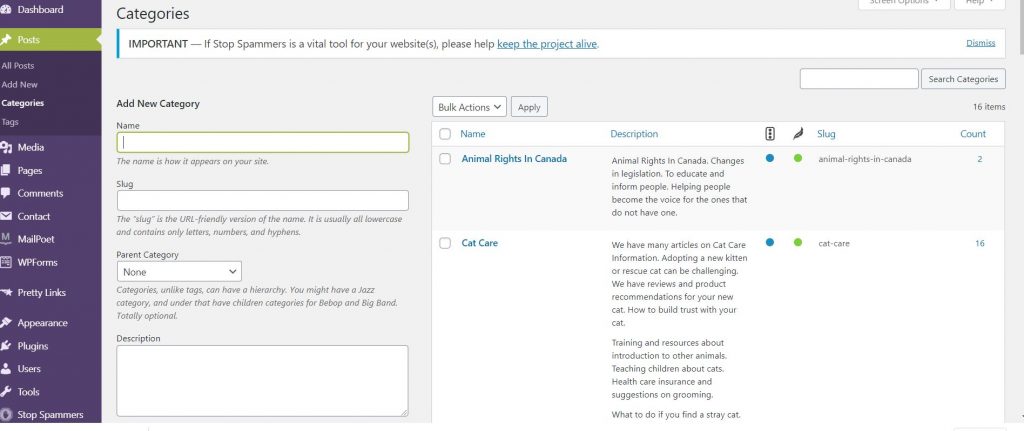Click the Users person icon
Screen dimensions: 1024x431
click(x=7, y=369)
